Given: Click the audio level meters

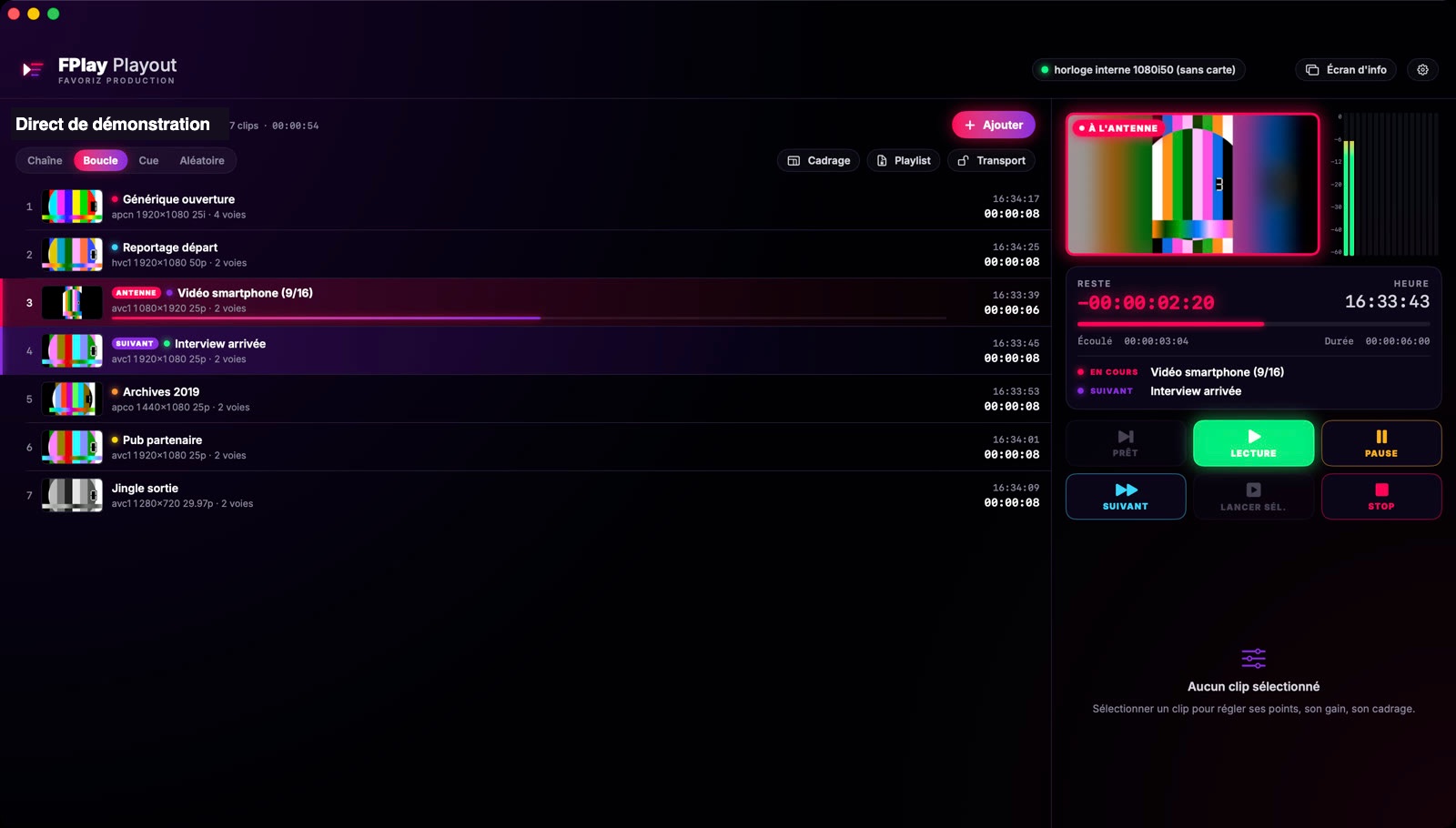Looking at the screenshot, I should click(x=1385, y=184).
